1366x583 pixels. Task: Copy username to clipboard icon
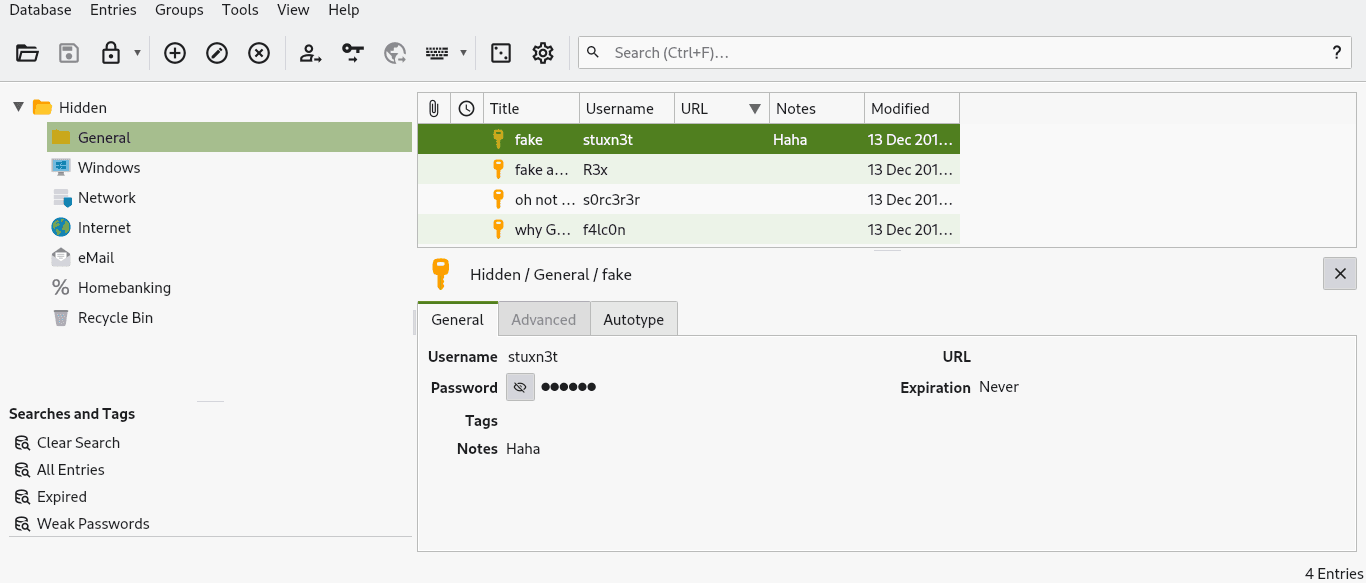[x=311, y=53]
